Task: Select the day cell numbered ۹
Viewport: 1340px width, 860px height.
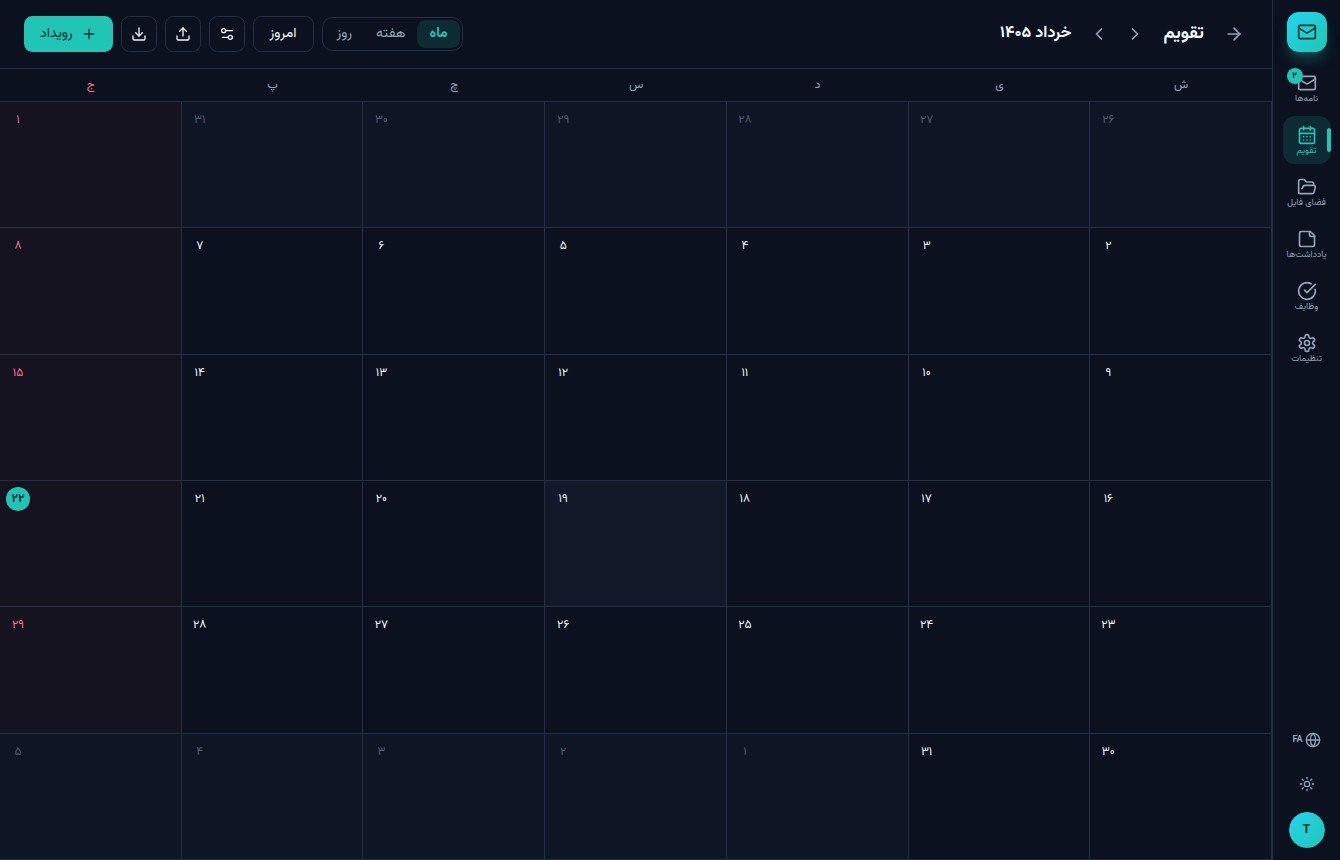Action: 1180,417
